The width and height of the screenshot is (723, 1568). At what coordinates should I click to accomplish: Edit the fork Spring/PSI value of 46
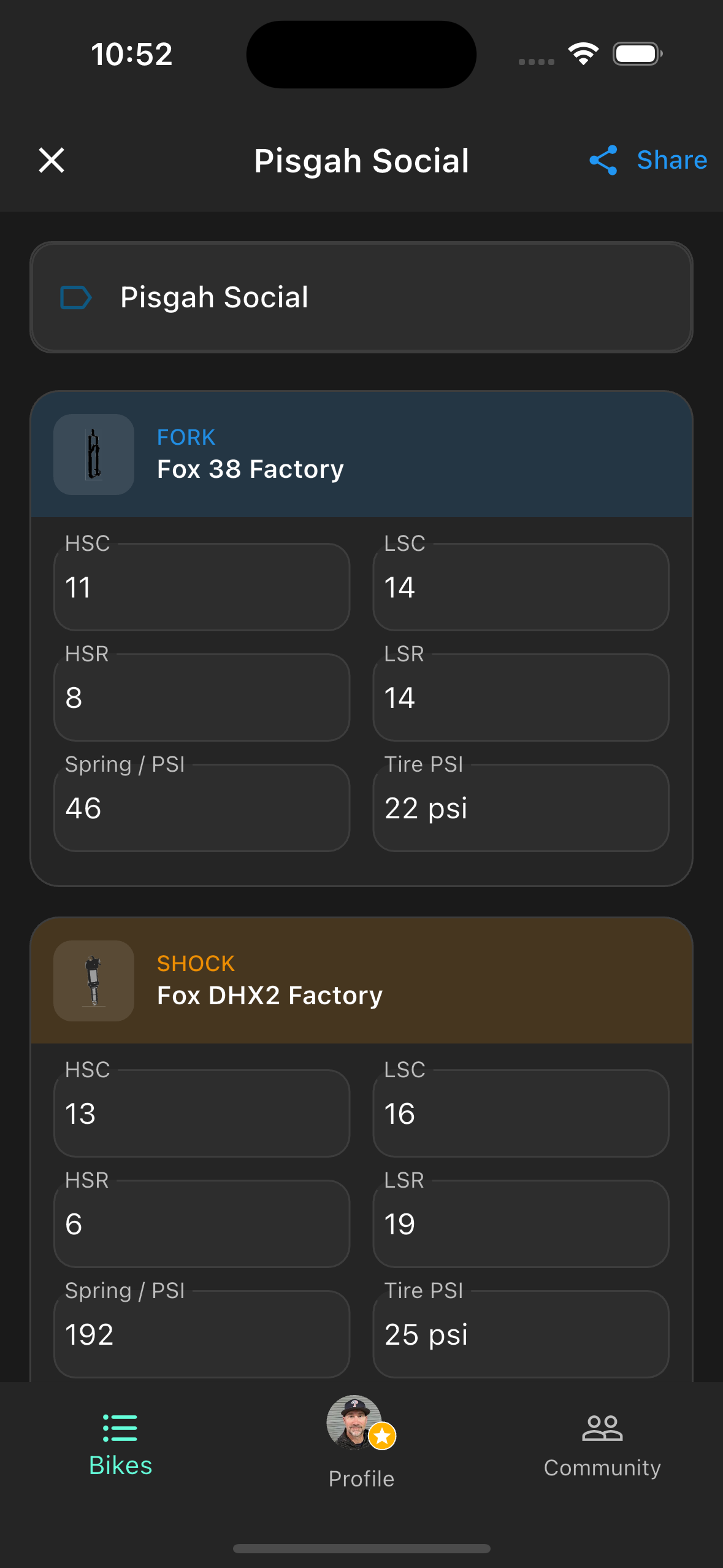(x=201, y=809)
